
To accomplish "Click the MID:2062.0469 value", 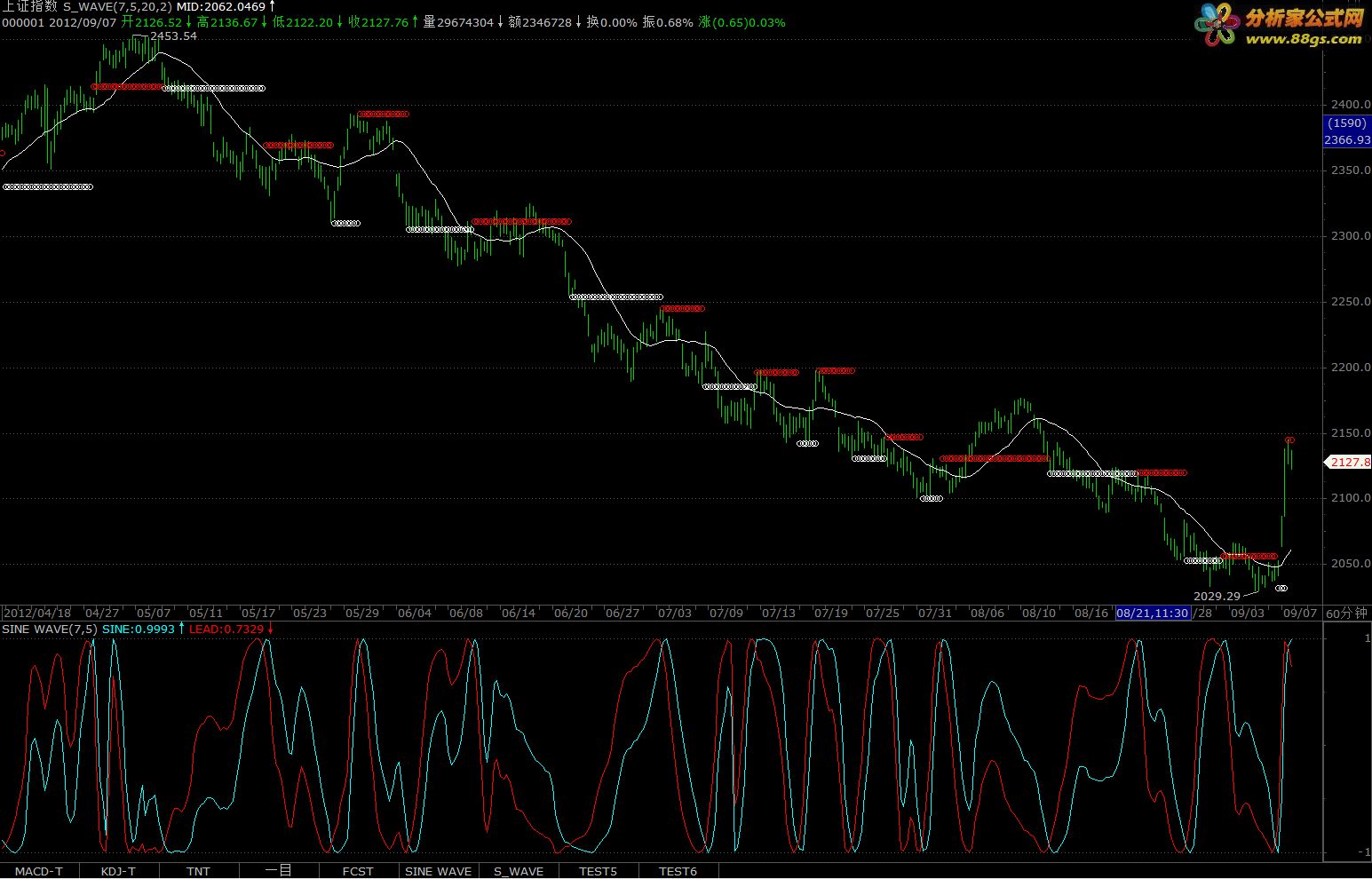I will pyautogui.click(x=221, y=6).
